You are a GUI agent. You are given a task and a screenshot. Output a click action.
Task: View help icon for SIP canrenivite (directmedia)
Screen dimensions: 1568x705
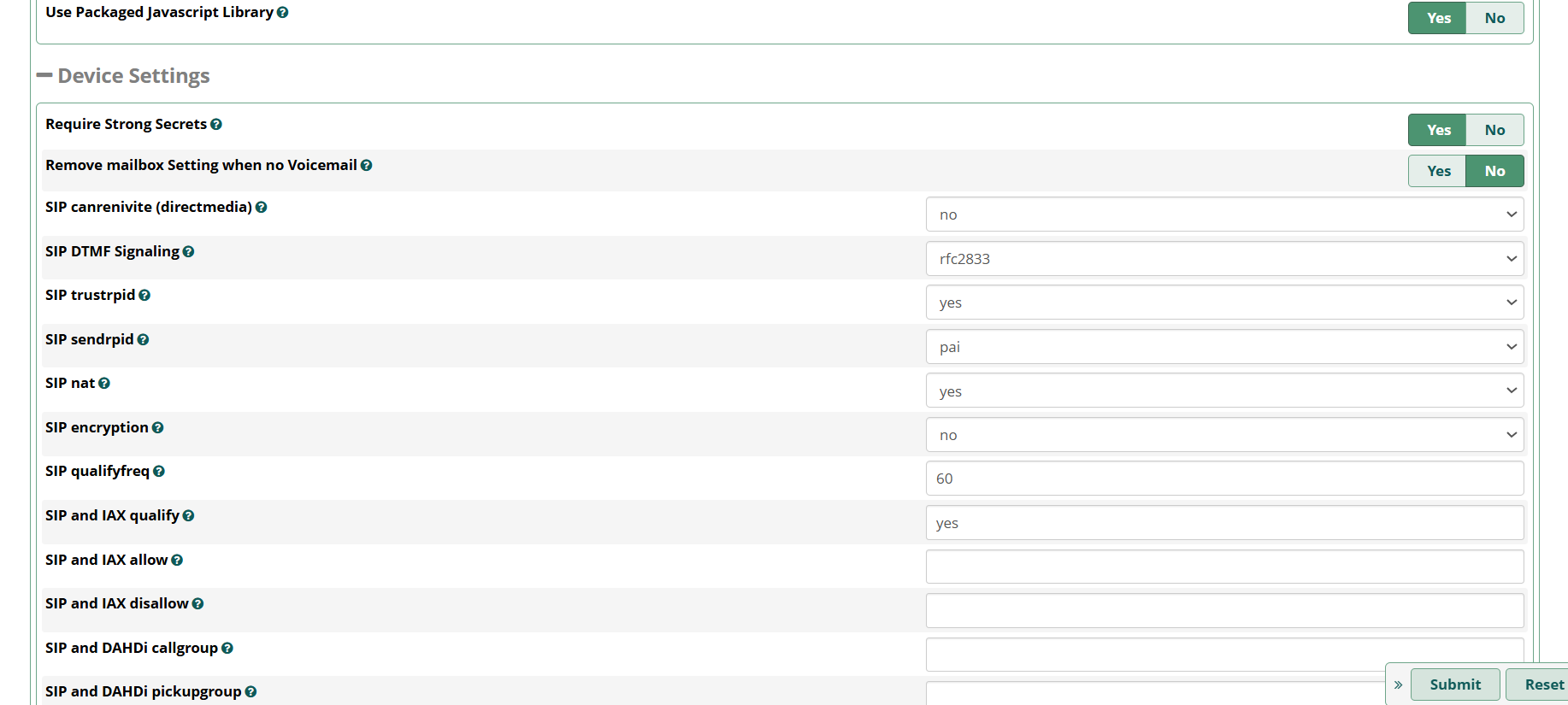(262, 208)
